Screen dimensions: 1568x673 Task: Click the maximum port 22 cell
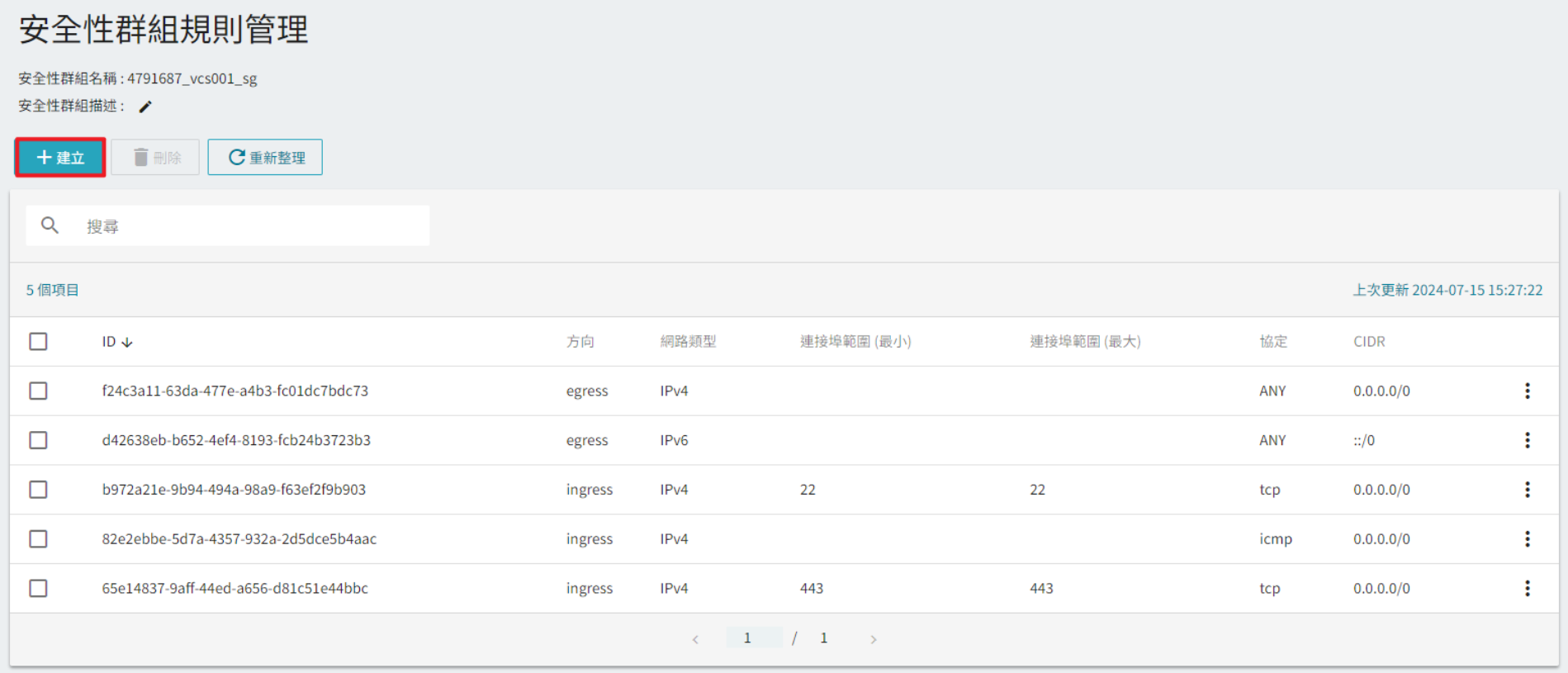1037,490
